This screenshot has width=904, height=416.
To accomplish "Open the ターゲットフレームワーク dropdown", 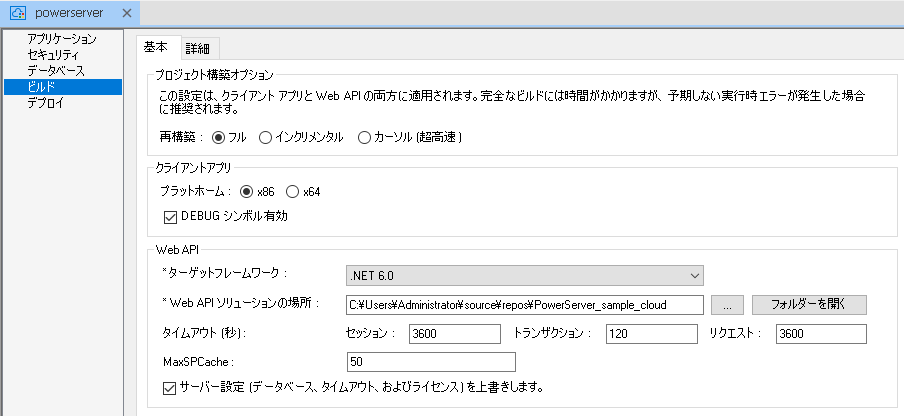I will (524, 275).
